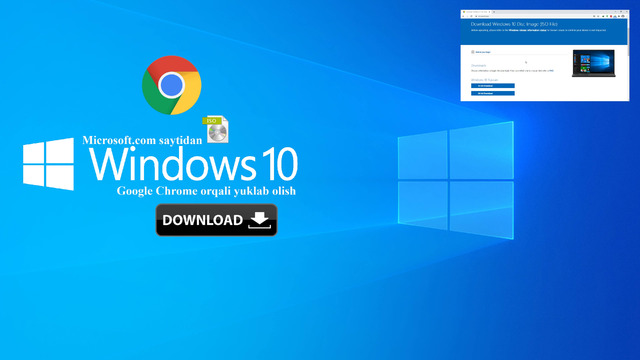Click the Google Chrome logo
This screenshot has width=640, height=360.
(171, 85)
